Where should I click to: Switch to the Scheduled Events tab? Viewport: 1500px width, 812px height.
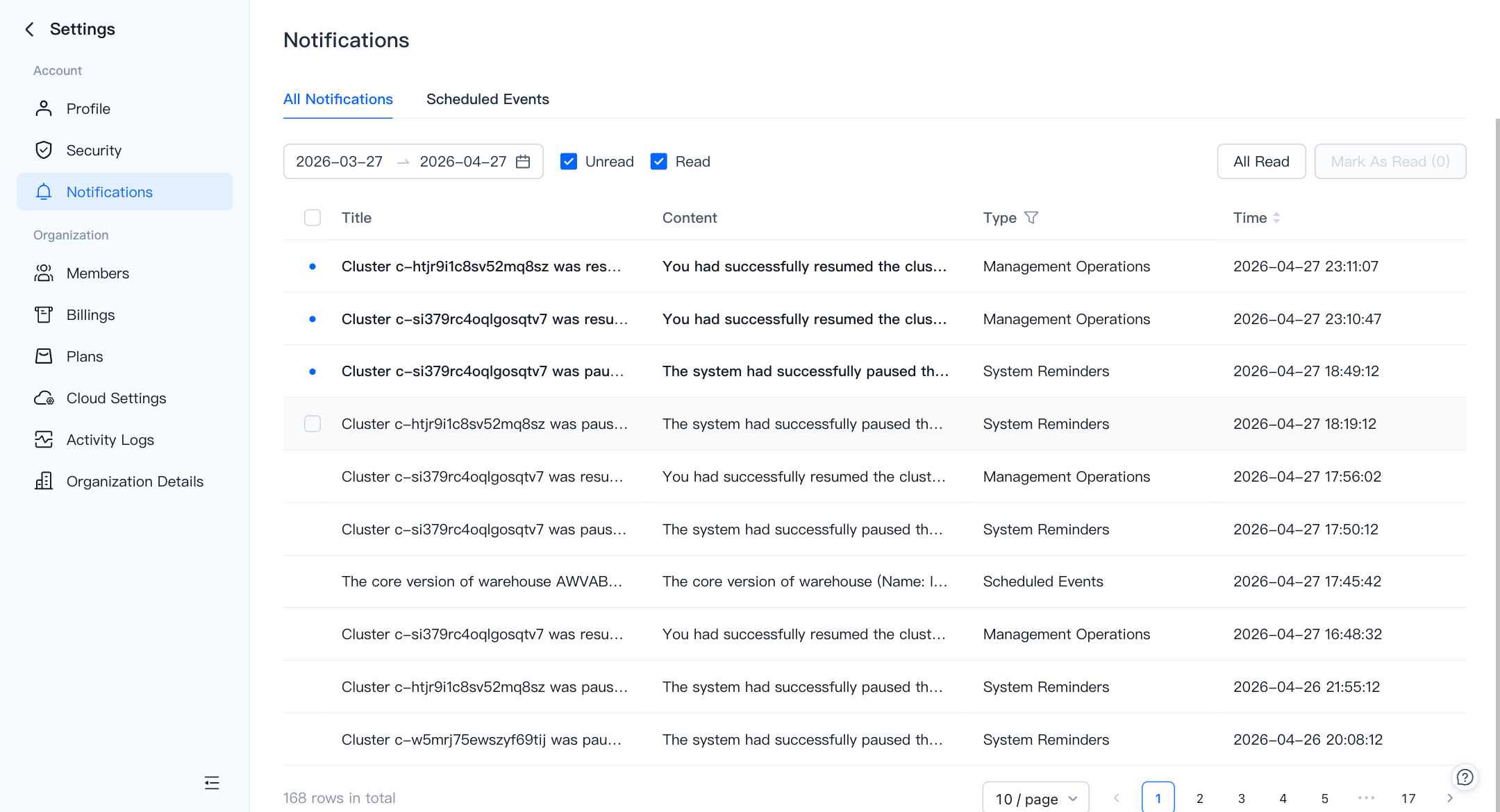click(487, 99)
